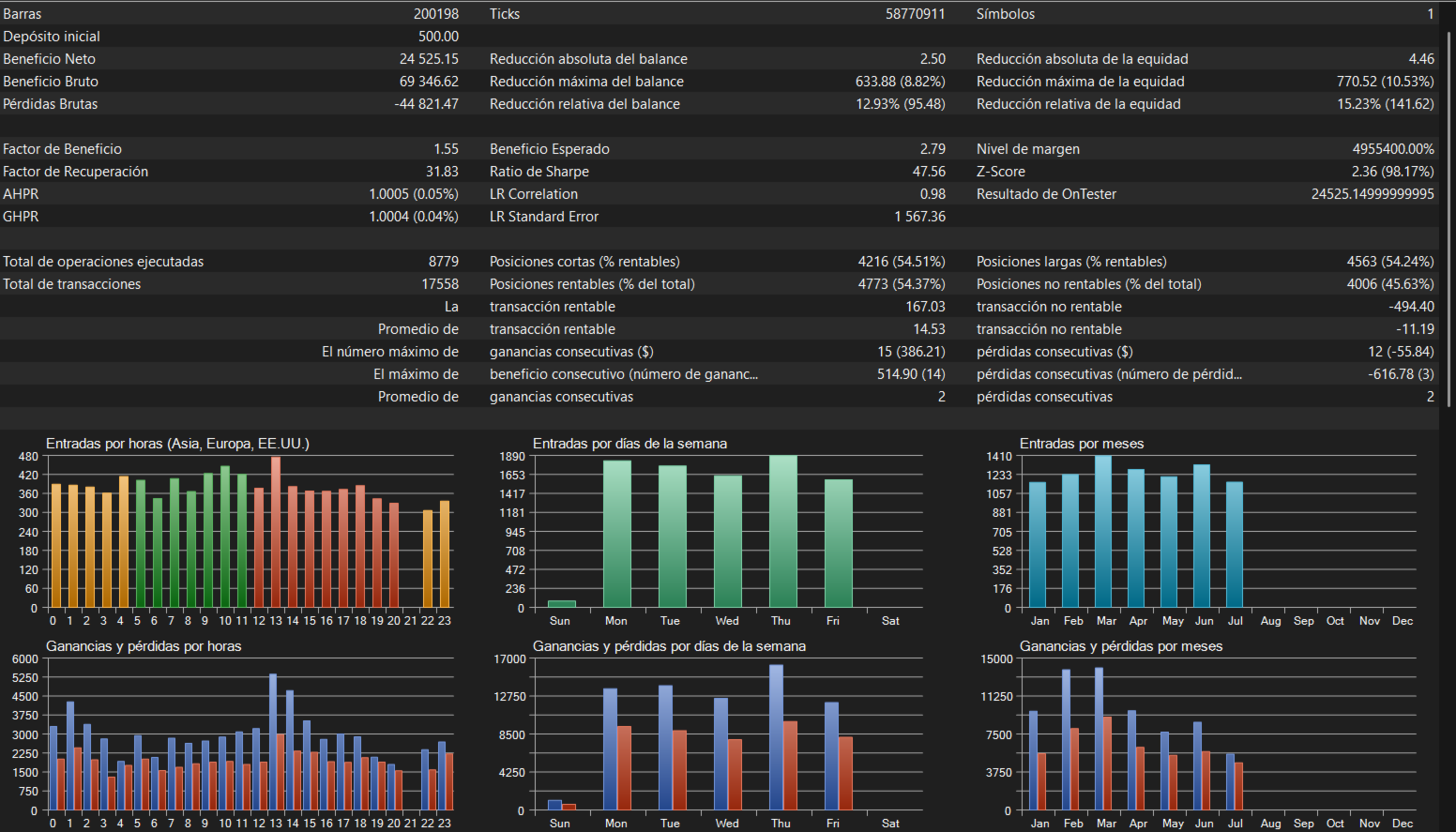This screenshot has width=1456, height=832.
Task: Select the net profit value '24 525.15'
Action: pos(430,59)
